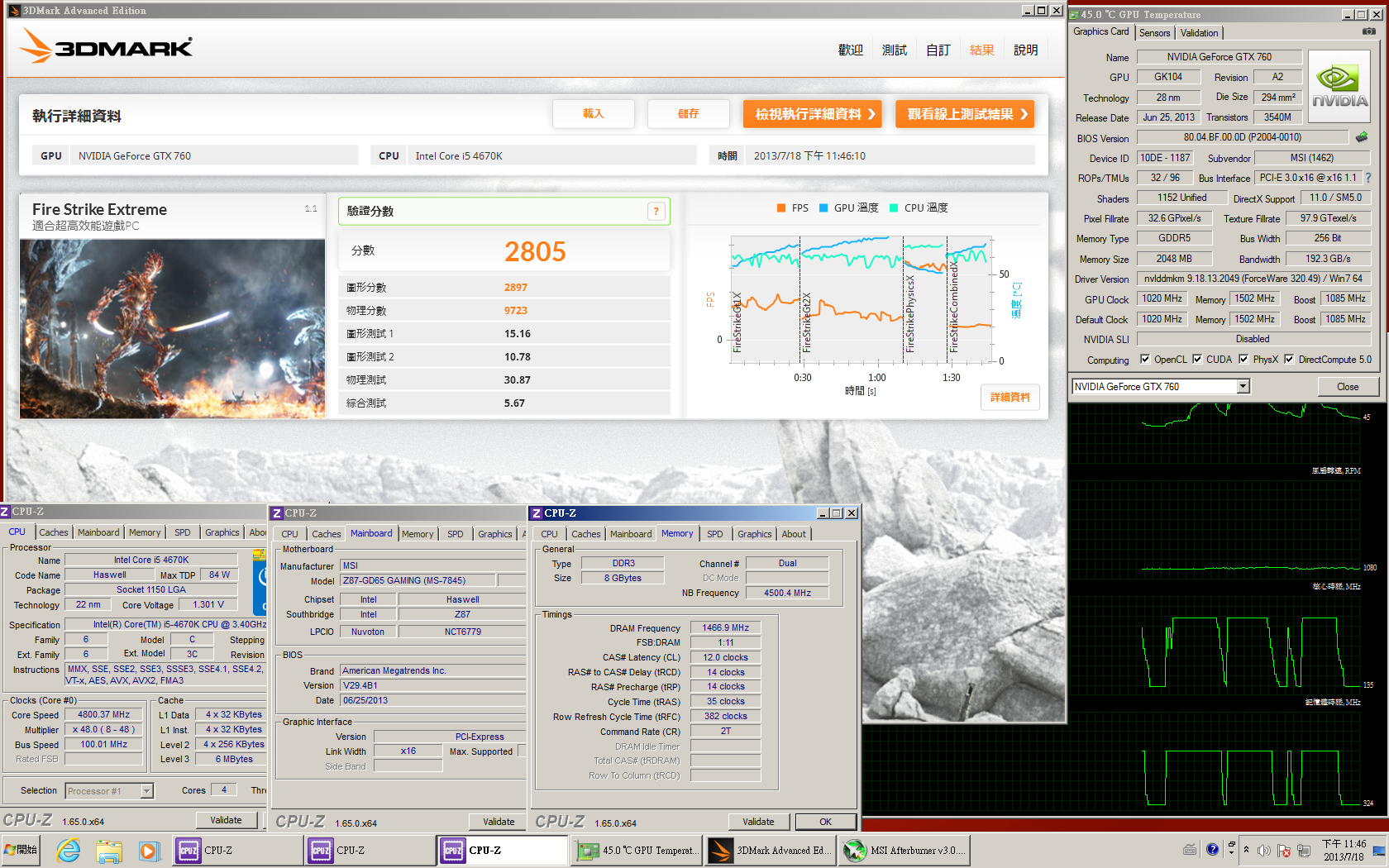Click the blue help tray icon
The image size is (1389, 868).
tap(1212, 849)
